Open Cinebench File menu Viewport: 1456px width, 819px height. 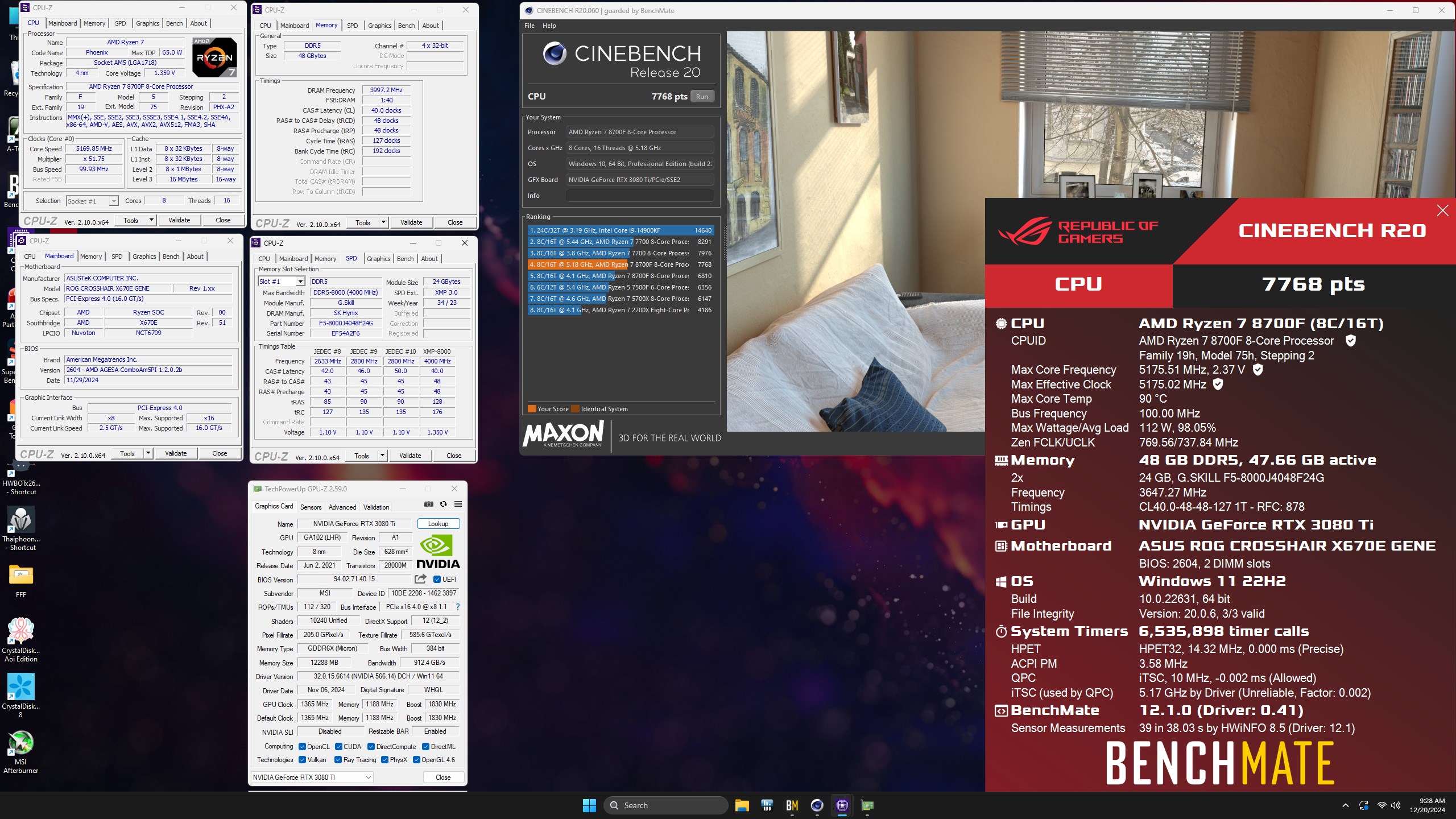coord(530,26)
